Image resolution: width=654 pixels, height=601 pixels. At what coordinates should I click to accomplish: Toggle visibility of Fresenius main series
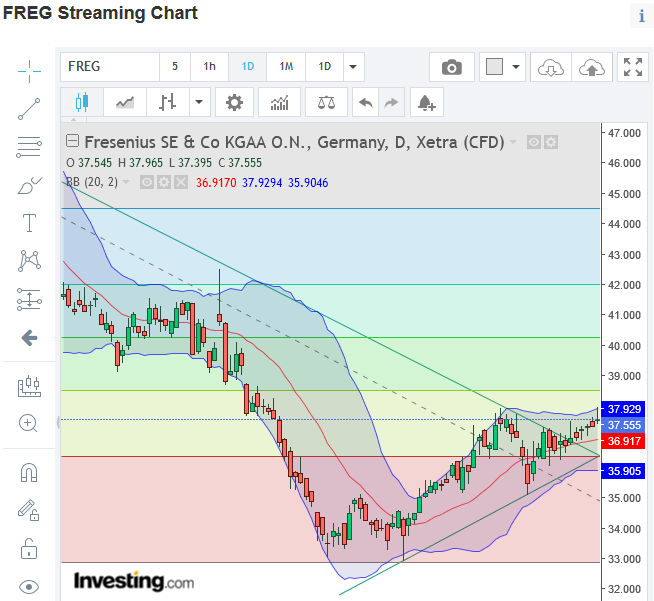tap(533, 142)
